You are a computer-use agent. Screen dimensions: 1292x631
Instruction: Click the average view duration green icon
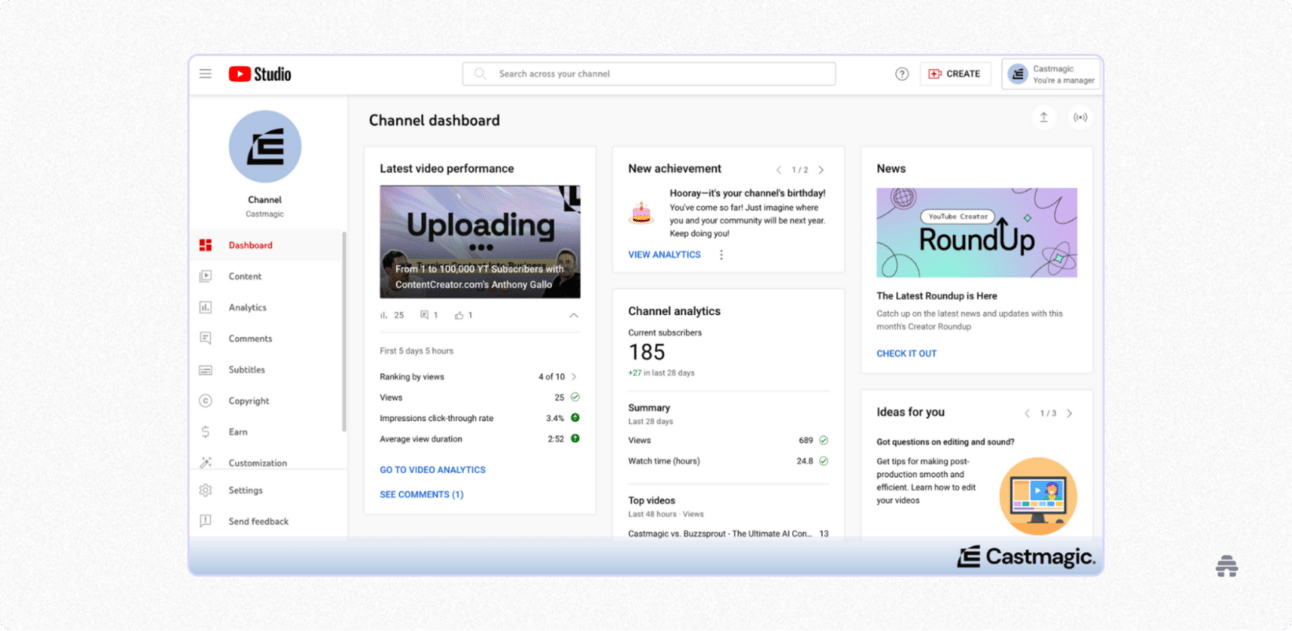point(575,438)
